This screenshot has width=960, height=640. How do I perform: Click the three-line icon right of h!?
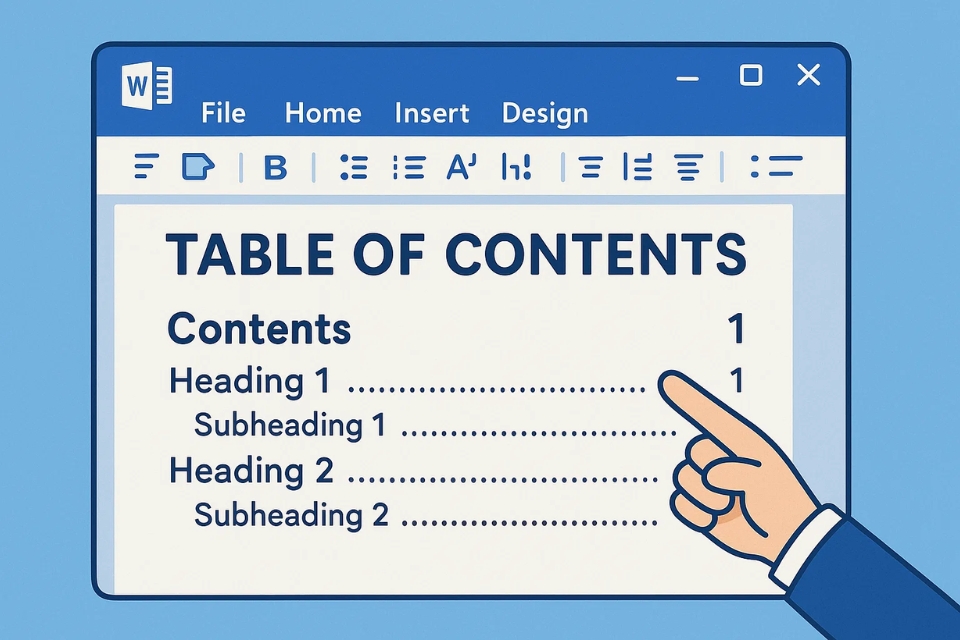click(x=591, y=168)
